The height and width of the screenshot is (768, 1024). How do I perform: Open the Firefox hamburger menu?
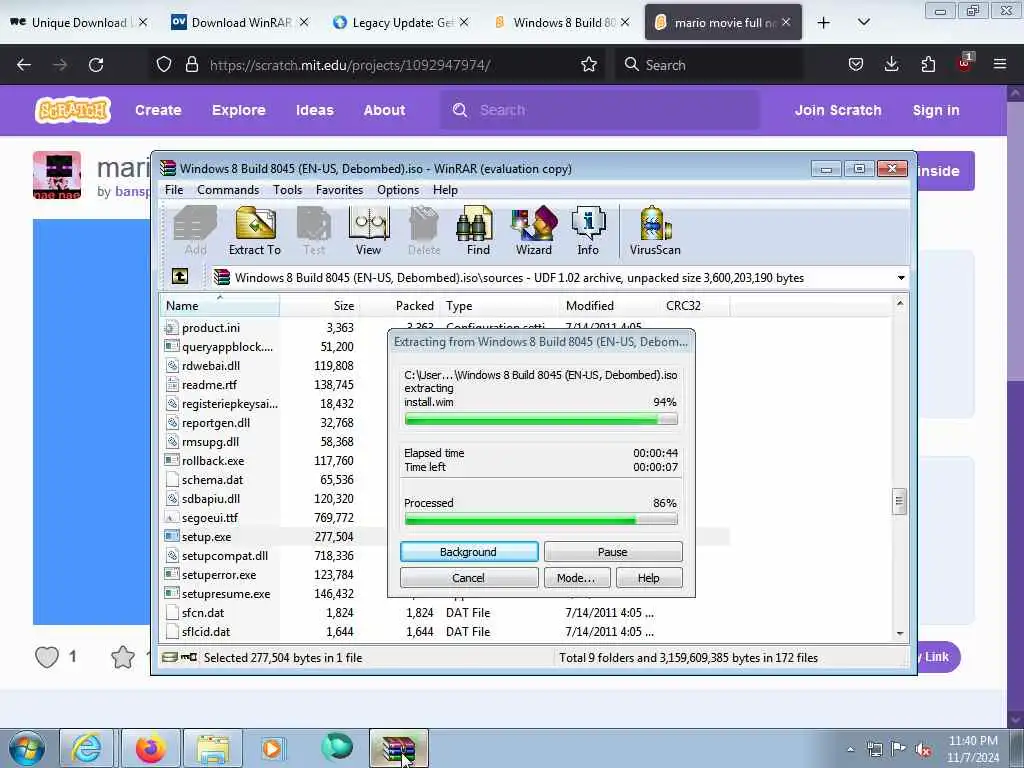click(x=1000, y=64)
